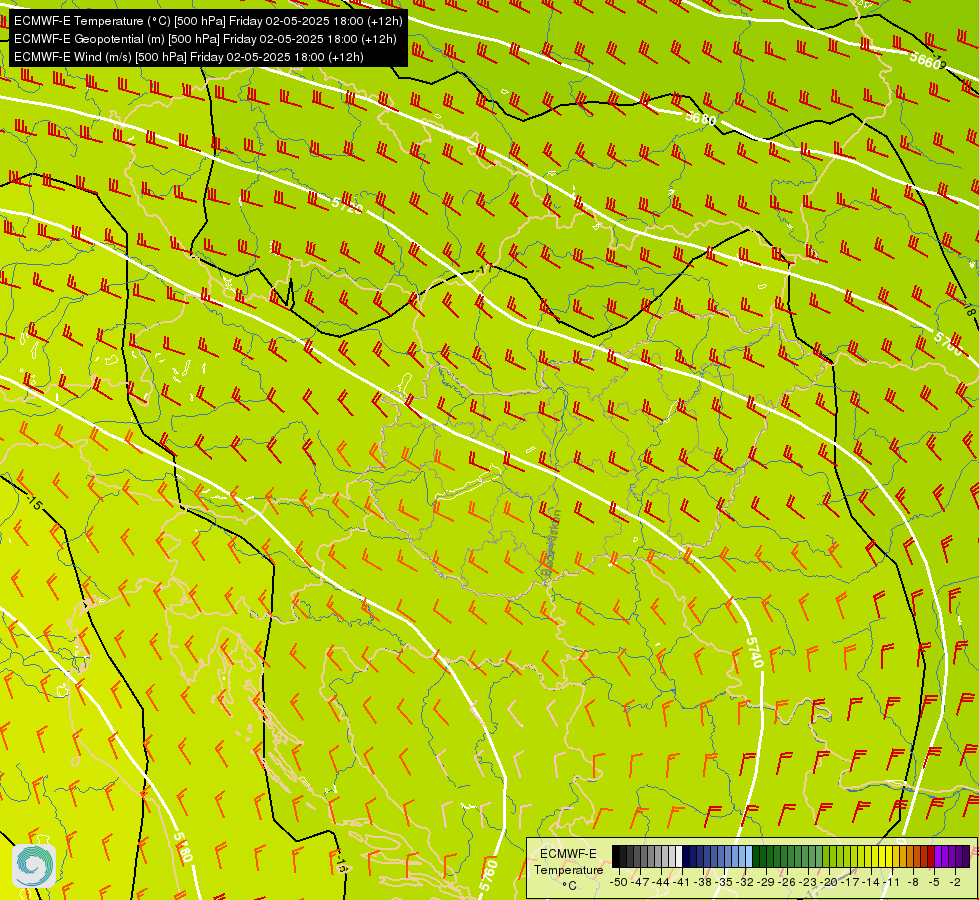Select the ECMWF-E Geopotential 500 hPa title line
This screenshot has width=979, height=900.
(x=205, y=39)
